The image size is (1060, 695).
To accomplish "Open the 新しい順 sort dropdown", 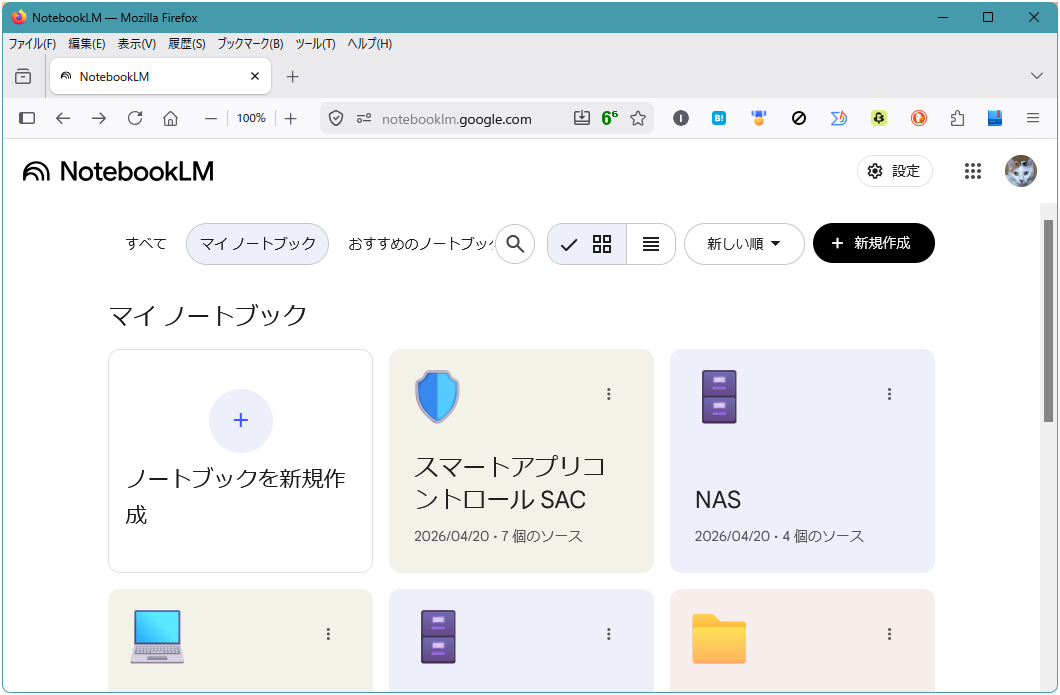I will [x=744, y=244].
